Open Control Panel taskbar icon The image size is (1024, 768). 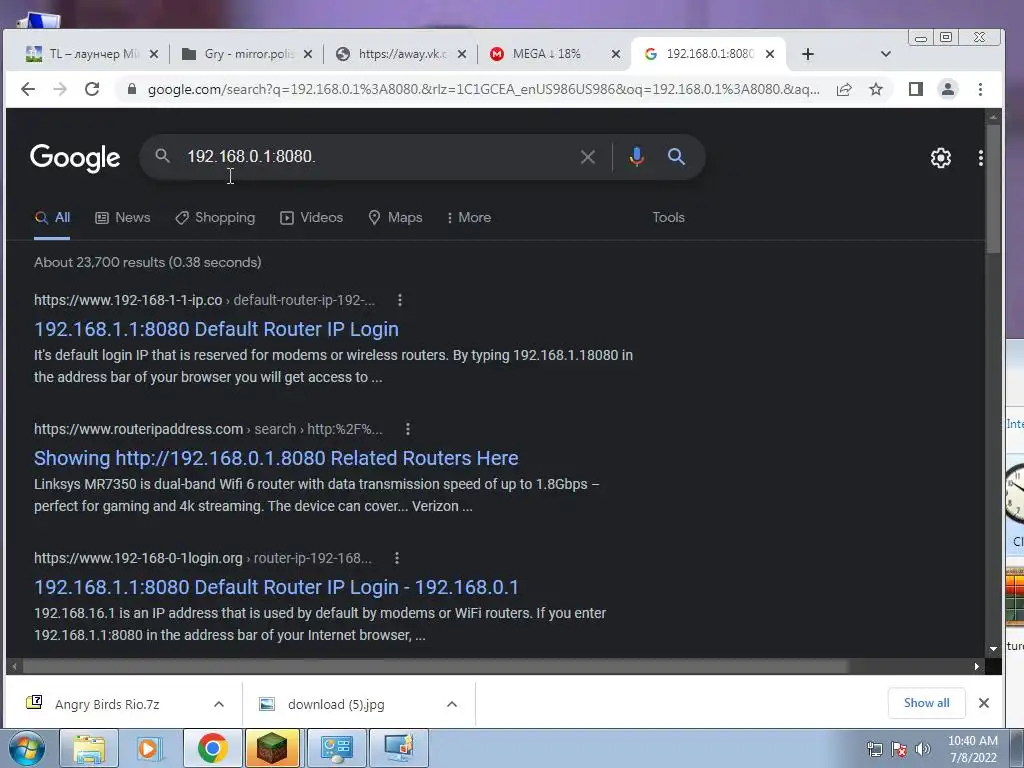pos(337,748)
